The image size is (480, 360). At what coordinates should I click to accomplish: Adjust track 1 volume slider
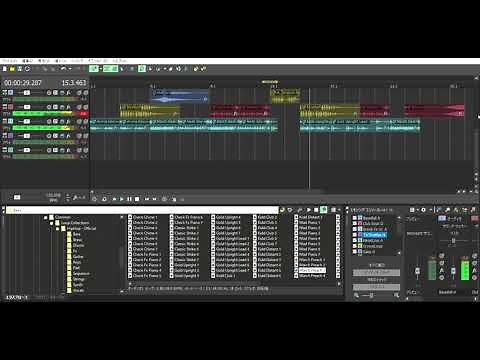point(27,93)
